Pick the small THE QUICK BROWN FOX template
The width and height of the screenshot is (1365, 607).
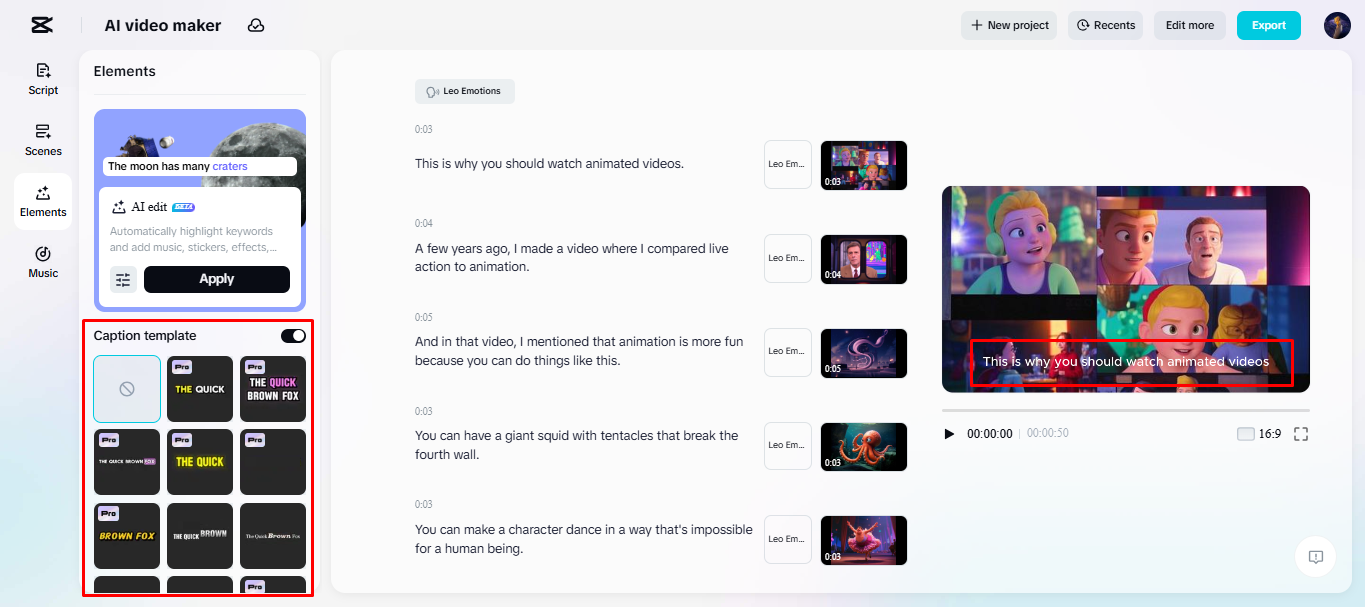coord(127,462)
